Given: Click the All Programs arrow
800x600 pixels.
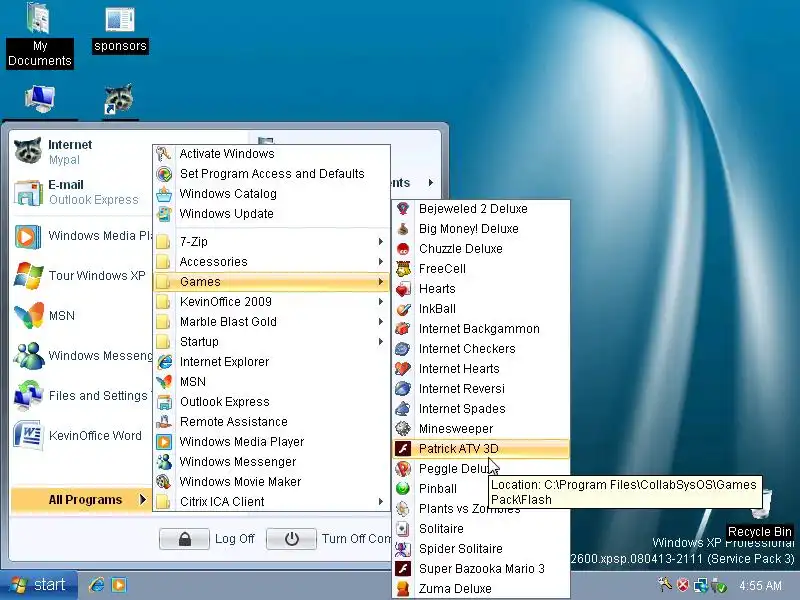Looking at the screenshot, I should [142, 499].
